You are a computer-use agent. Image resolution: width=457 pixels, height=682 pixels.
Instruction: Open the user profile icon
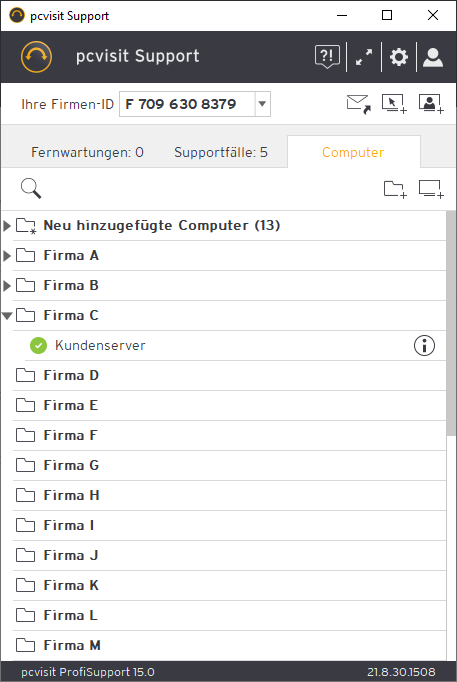tap(433, 57)
